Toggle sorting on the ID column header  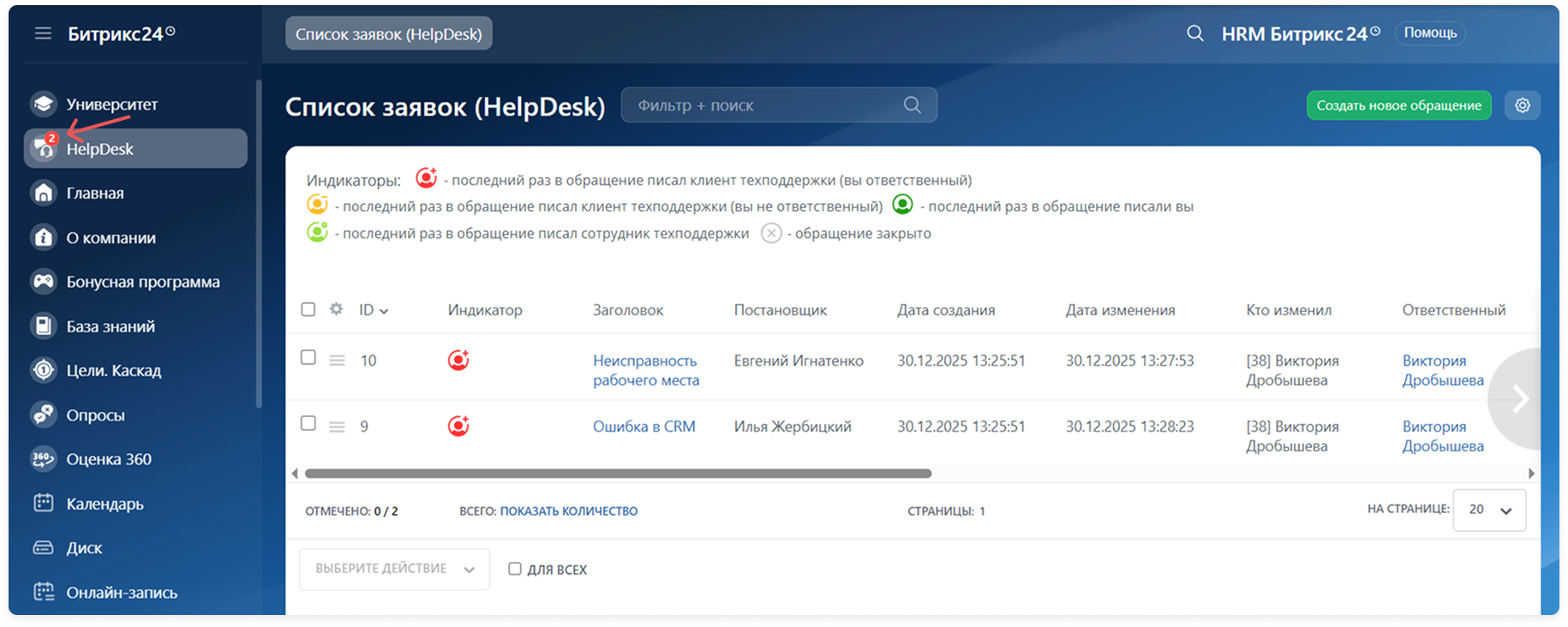point(373,310)
